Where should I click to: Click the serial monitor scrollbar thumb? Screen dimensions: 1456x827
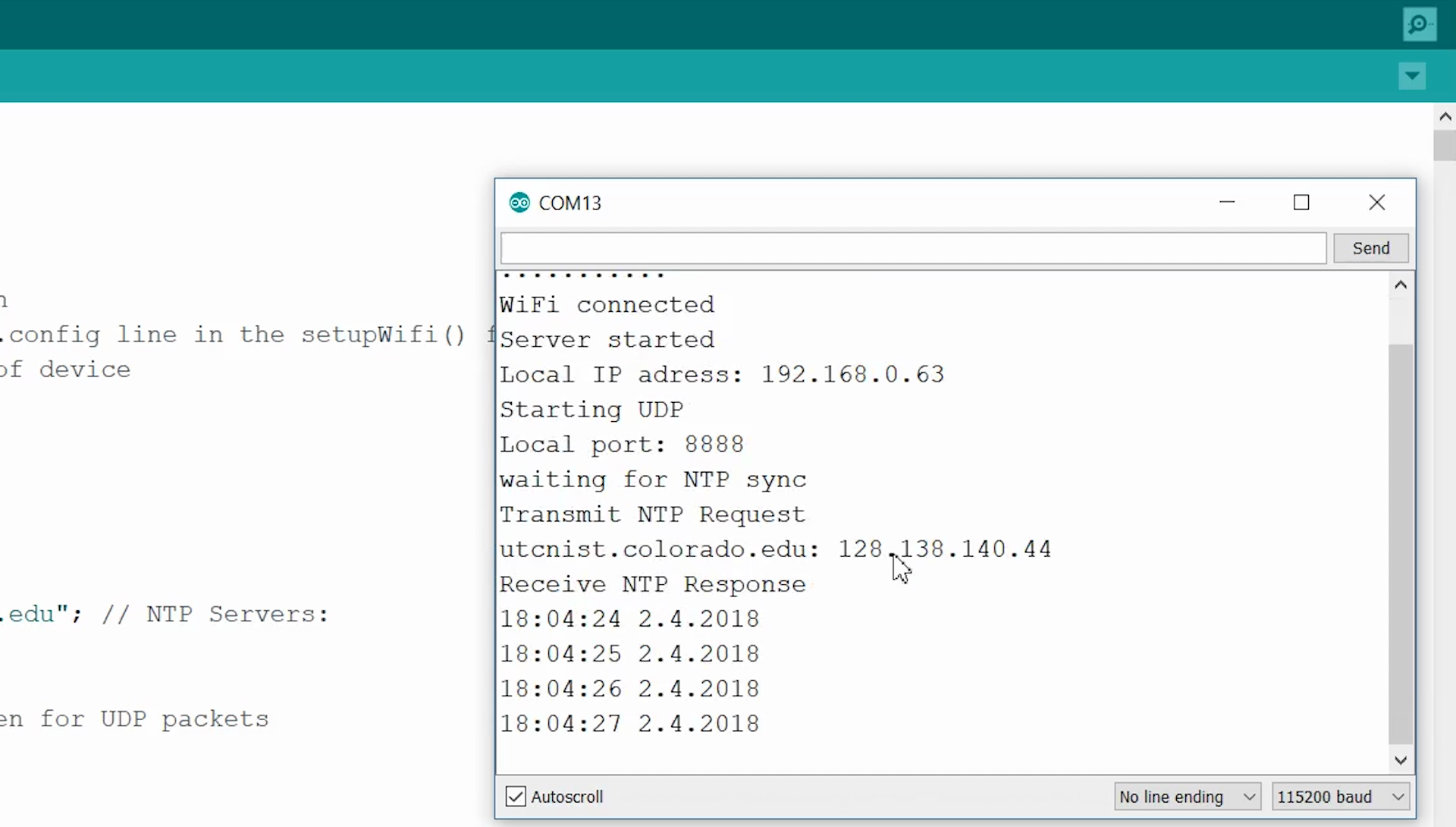click(x=1400, y=542)
